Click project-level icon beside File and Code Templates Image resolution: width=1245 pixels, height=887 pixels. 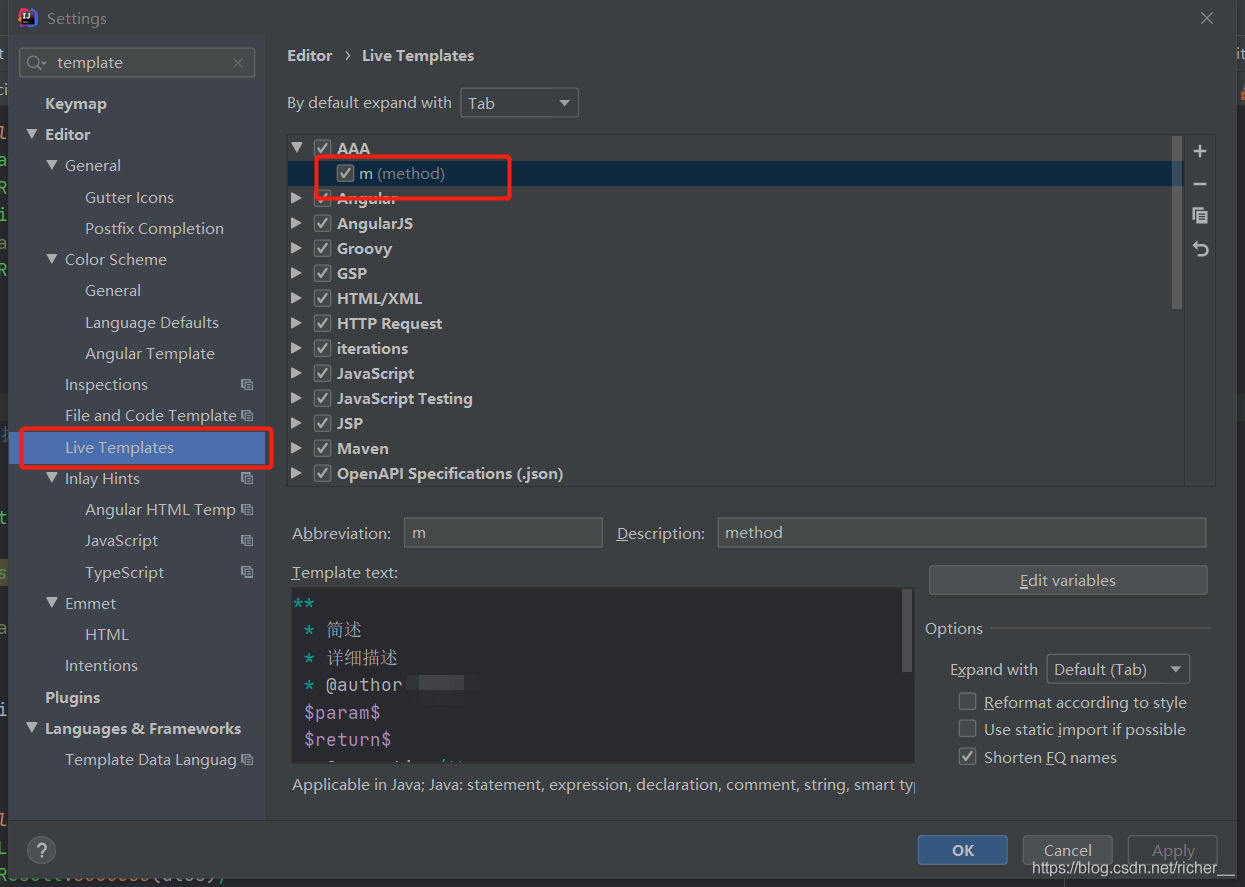click(247, 416)
